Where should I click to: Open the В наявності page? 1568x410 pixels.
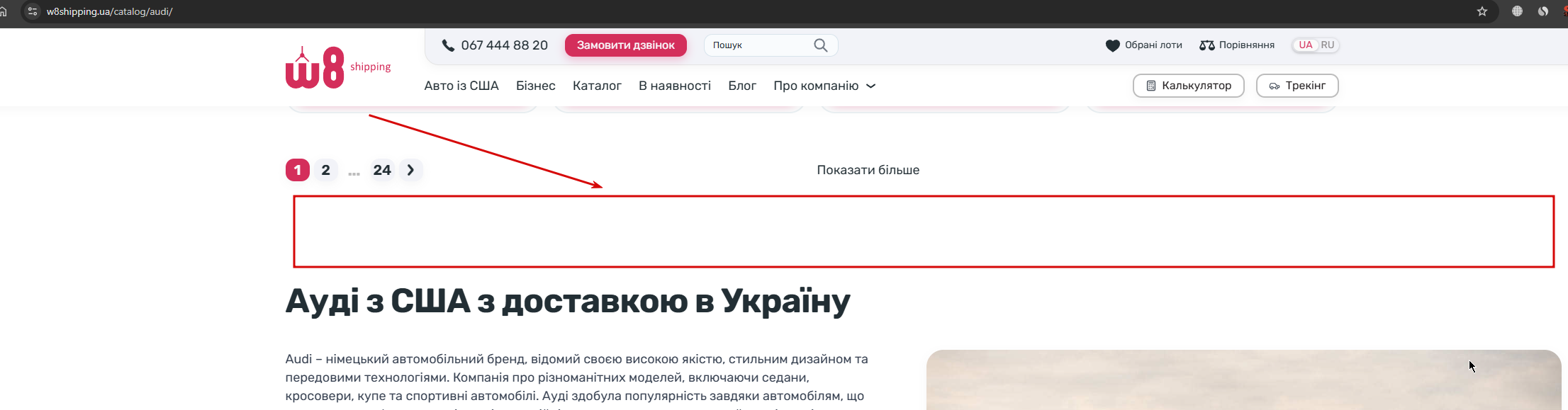click(x=675, y=86)
